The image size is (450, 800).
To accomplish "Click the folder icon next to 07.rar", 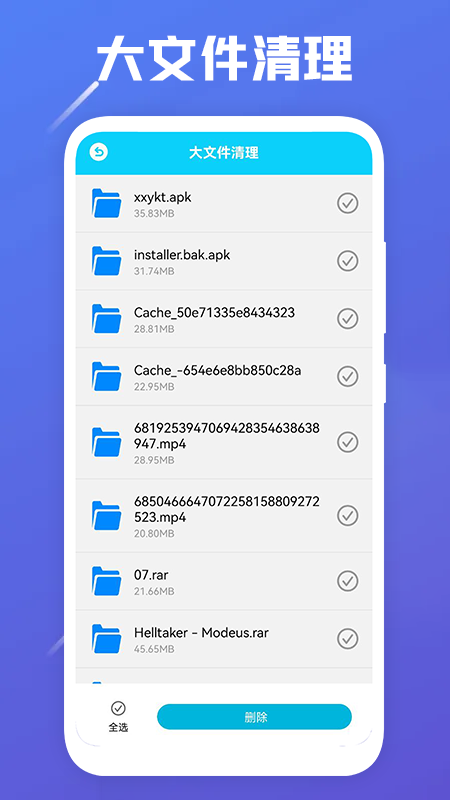I will coord(107,581).
